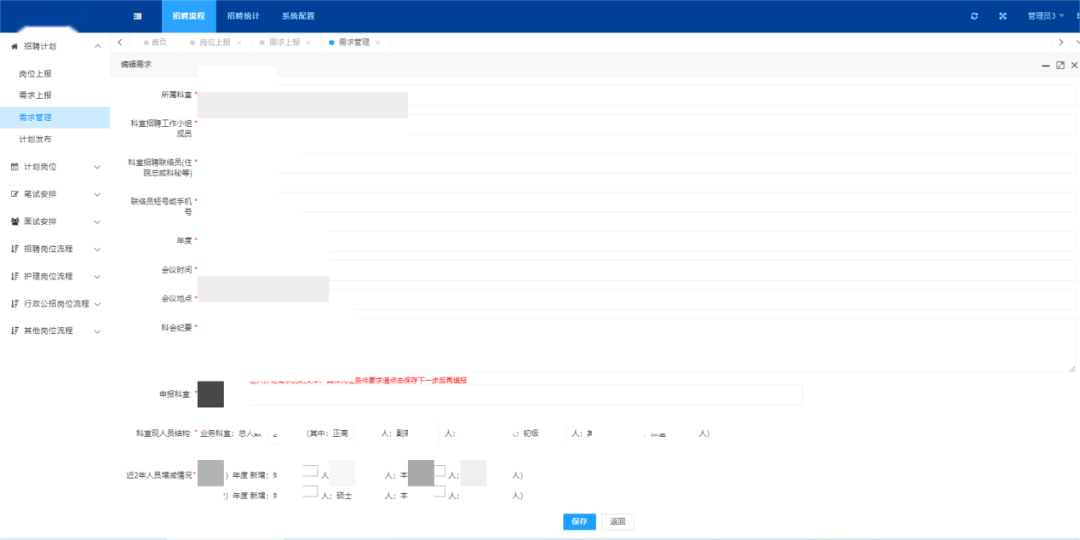Minimize the 编辑需求 panel
1080x540 pixels.
[1046, 65]
